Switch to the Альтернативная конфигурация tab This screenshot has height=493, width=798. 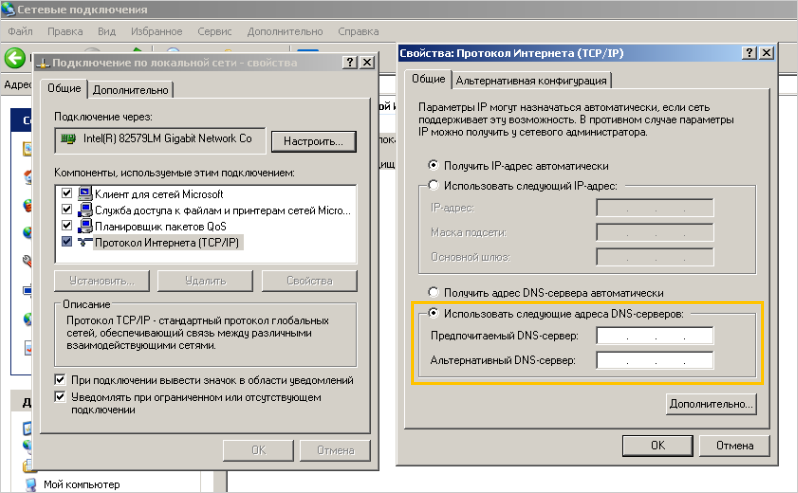pos(532,80)
